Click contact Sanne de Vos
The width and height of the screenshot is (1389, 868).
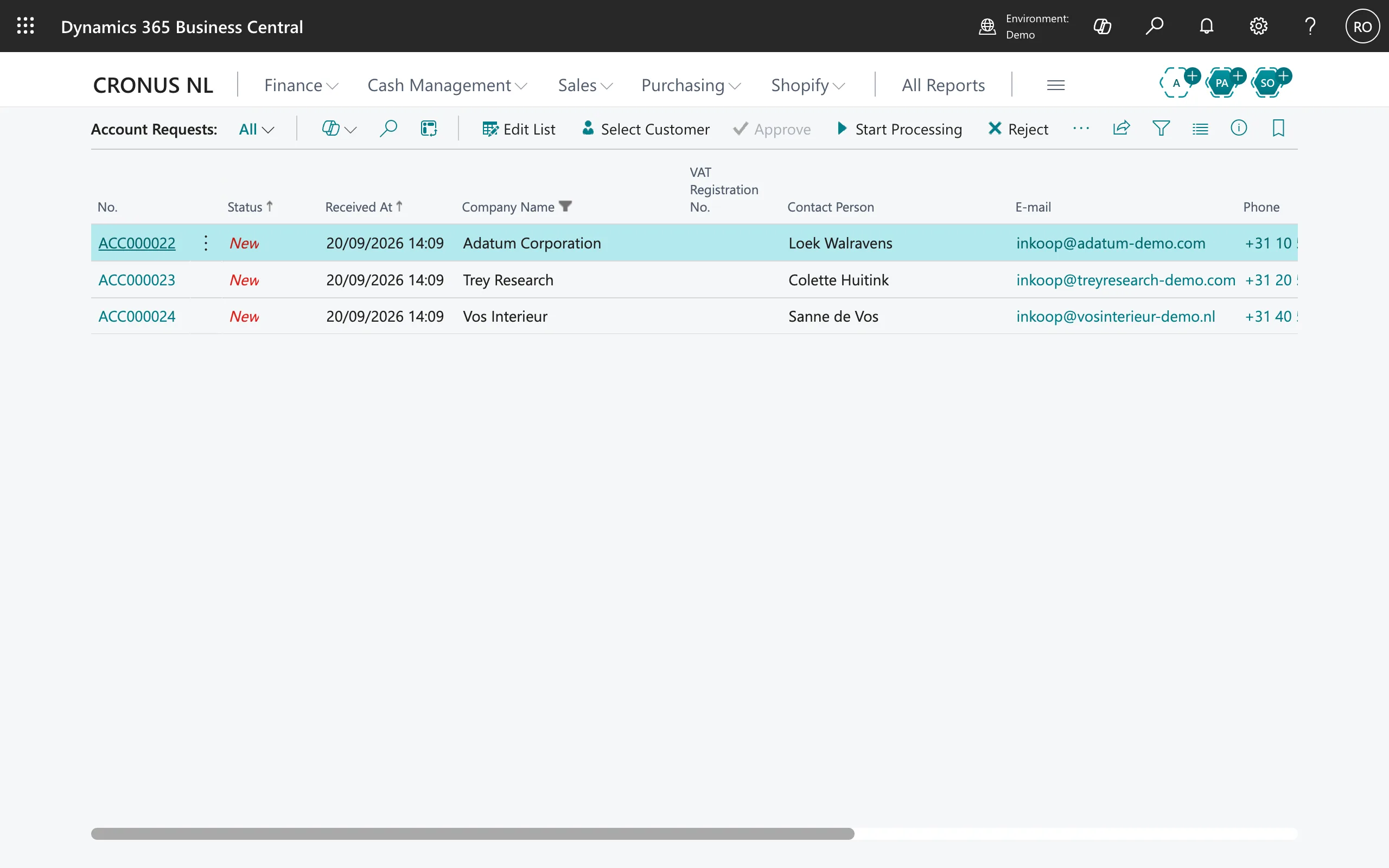pyautogui.click(x=833, y=316)
